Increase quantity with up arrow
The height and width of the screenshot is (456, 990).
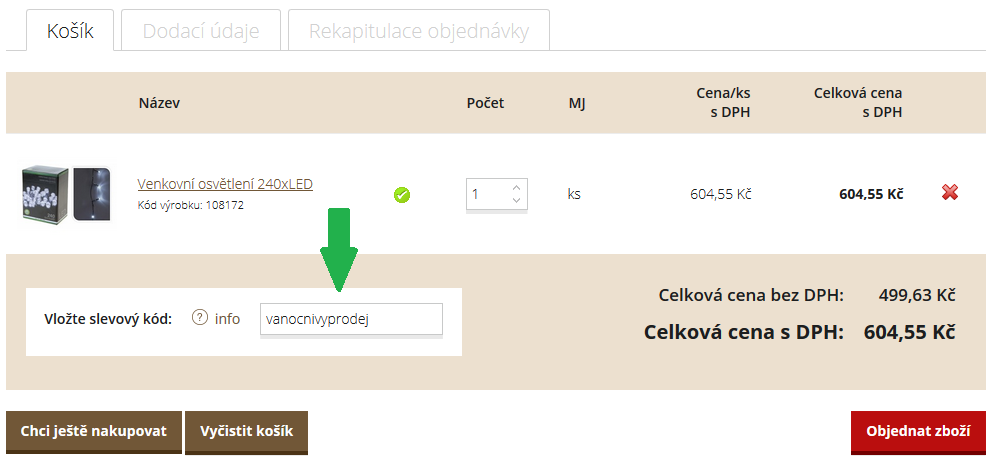[x=516, y=187]
